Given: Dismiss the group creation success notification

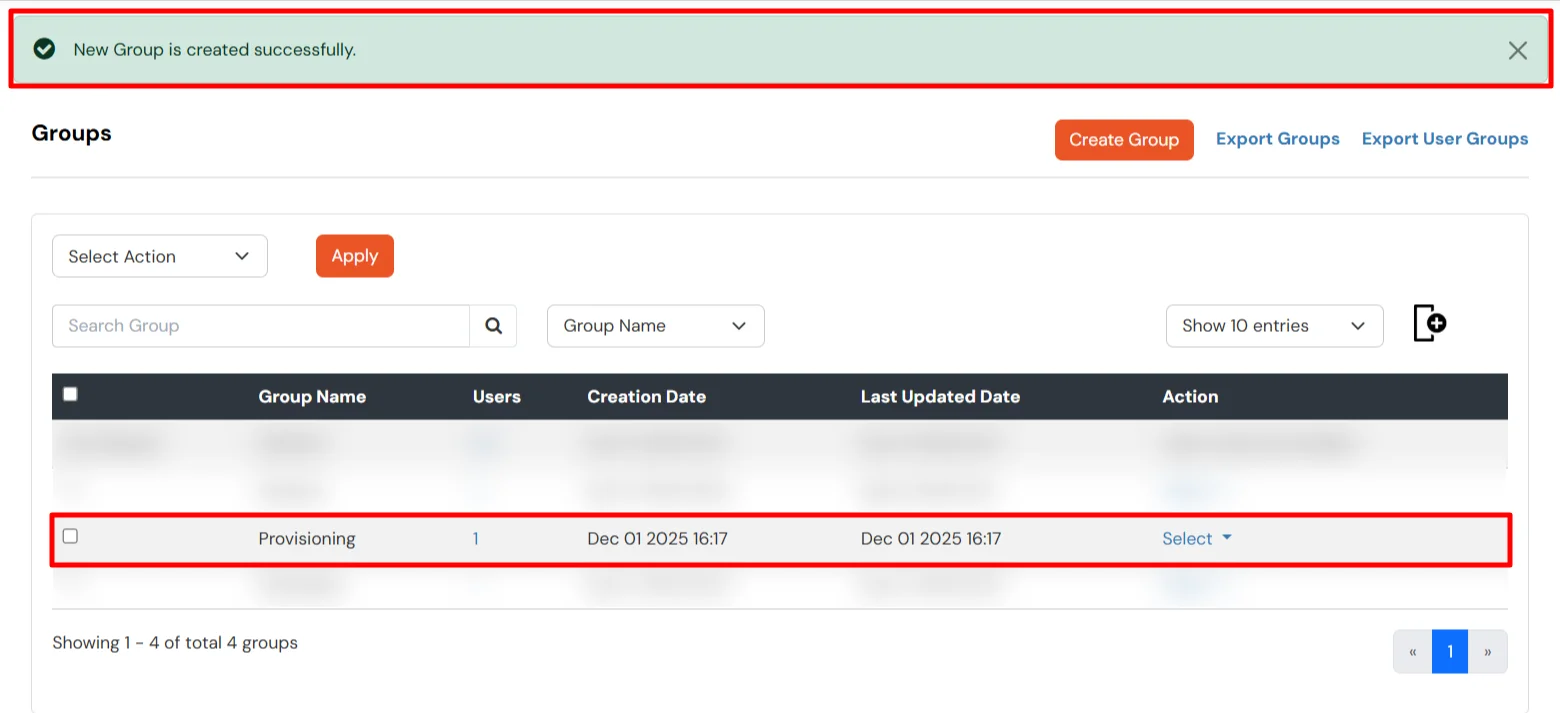Looking at the screenshot, I should point(1517,49).
